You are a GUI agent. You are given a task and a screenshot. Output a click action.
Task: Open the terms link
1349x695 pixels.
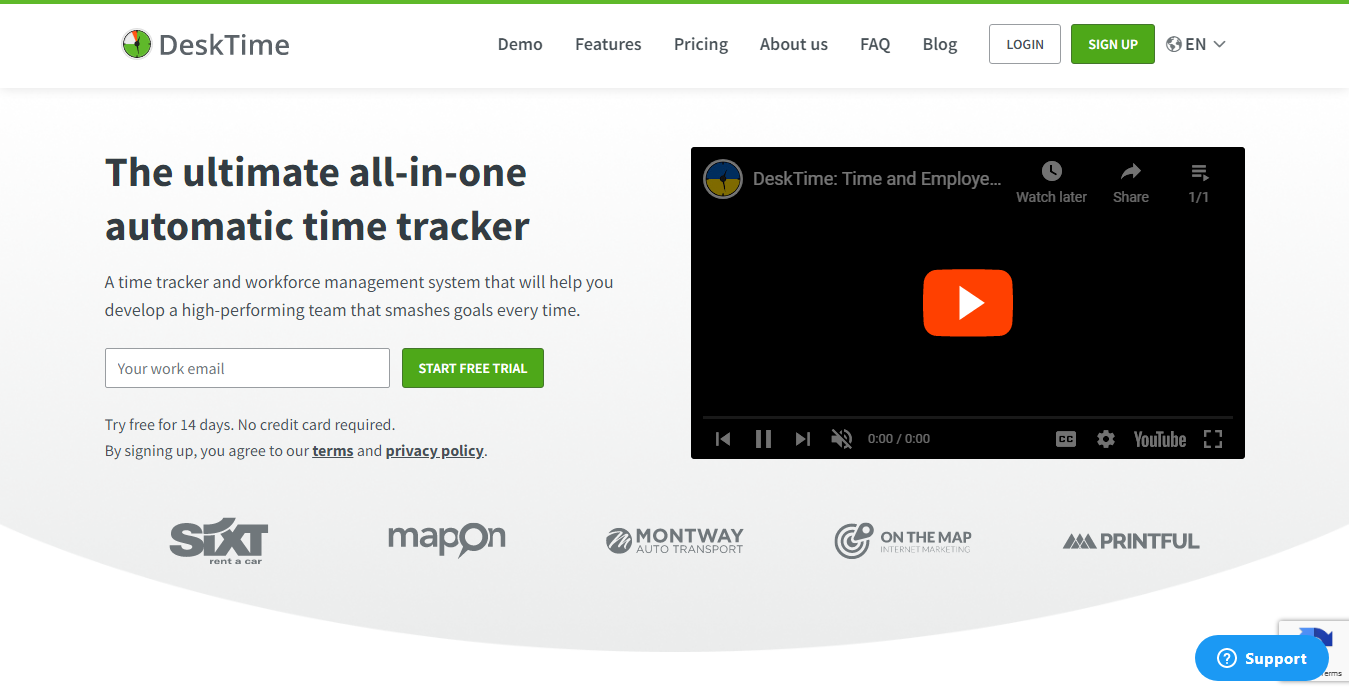(x=333, y=451)
